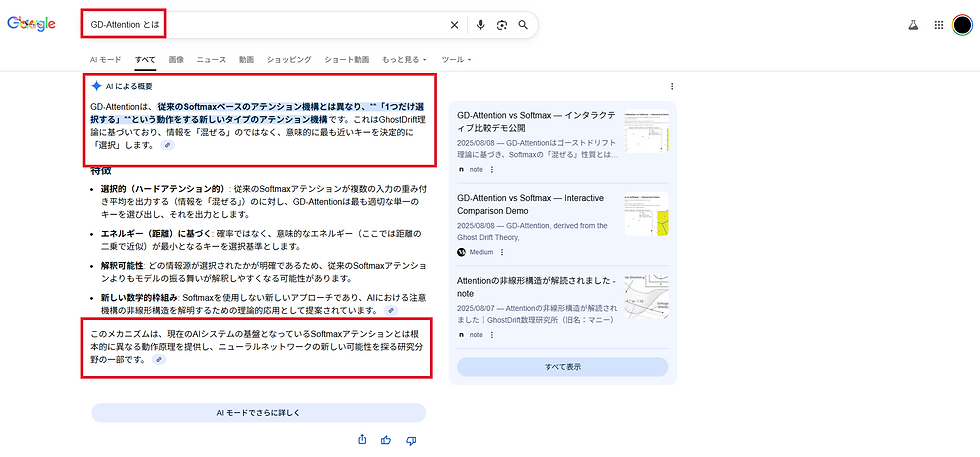This screenshot has height=457, width=980.
Task: Switch to the ショッピング tab
Action: (289, 59)
